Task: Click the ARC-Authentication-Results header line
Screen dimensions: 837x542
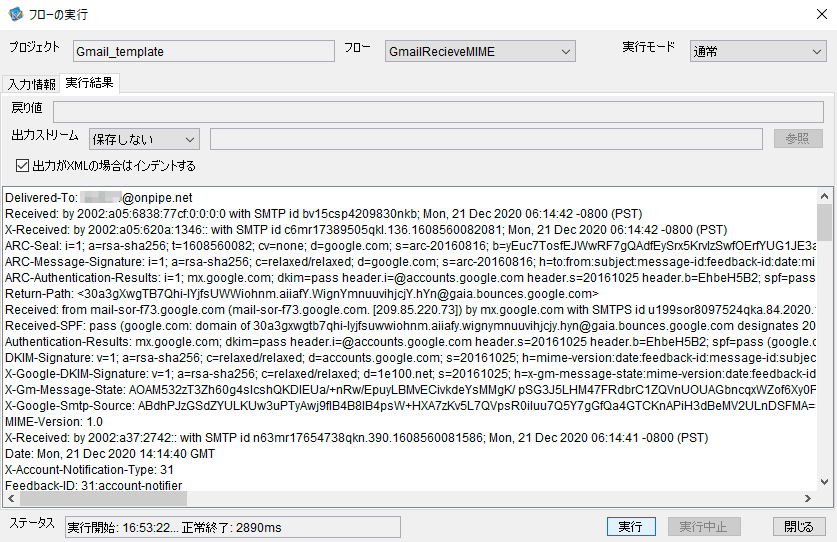Action: pyautogui.click(x=410, y=278)
